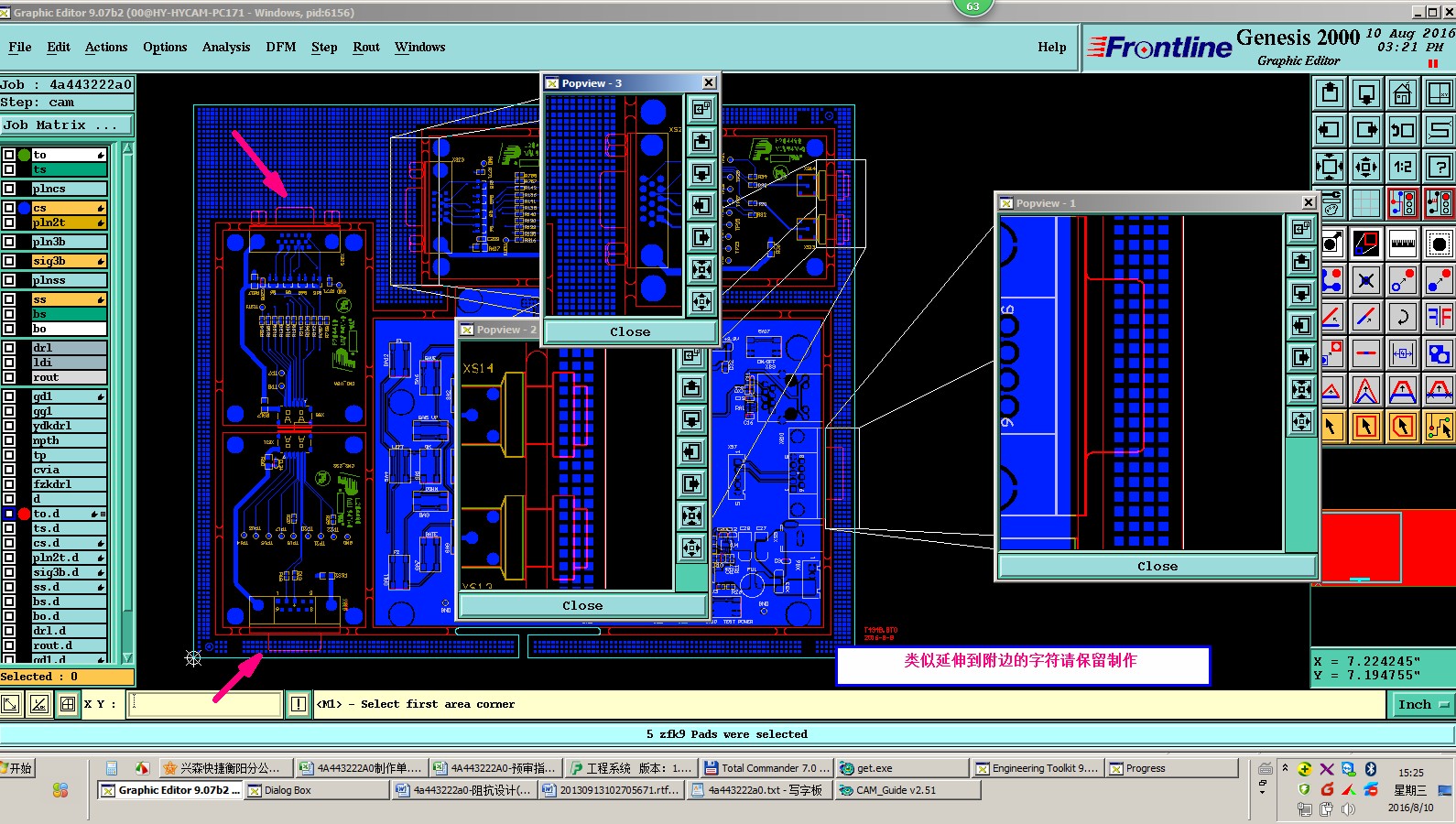
Task: Click the ruler measure tool icon
Action: click(x=1403, y=244)
